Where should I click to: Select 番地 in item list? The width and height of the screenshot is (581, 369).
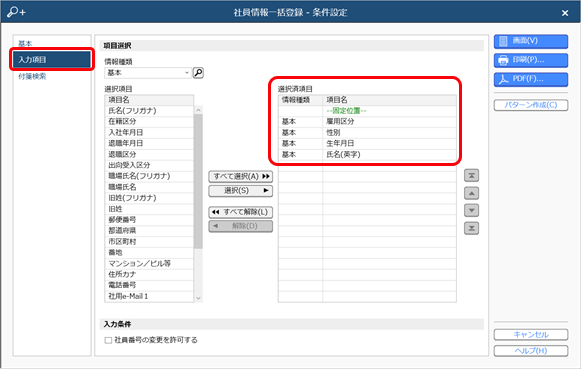149,252
